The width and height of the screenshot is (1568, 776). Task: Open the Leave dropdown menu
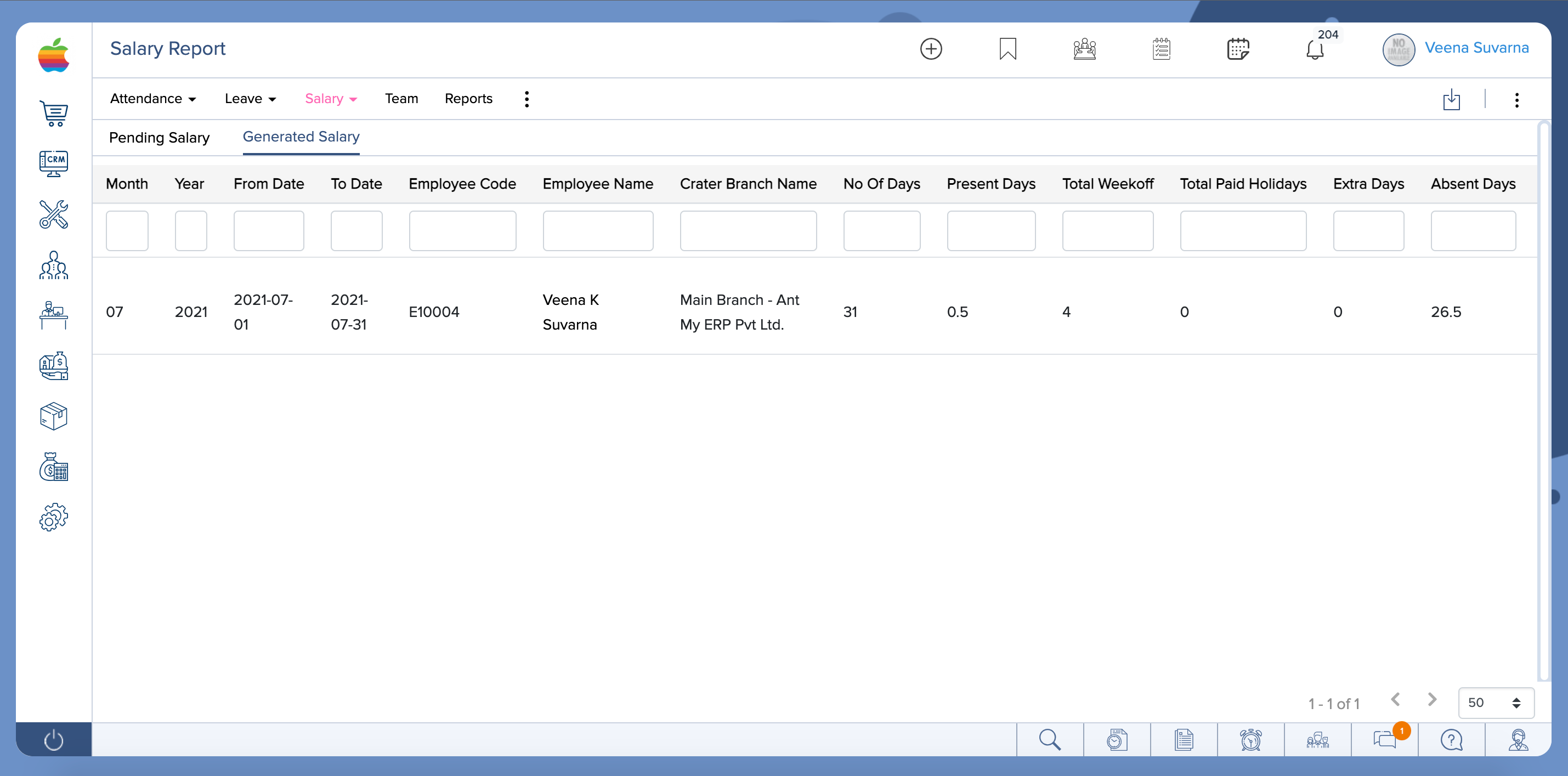point(250,99)
